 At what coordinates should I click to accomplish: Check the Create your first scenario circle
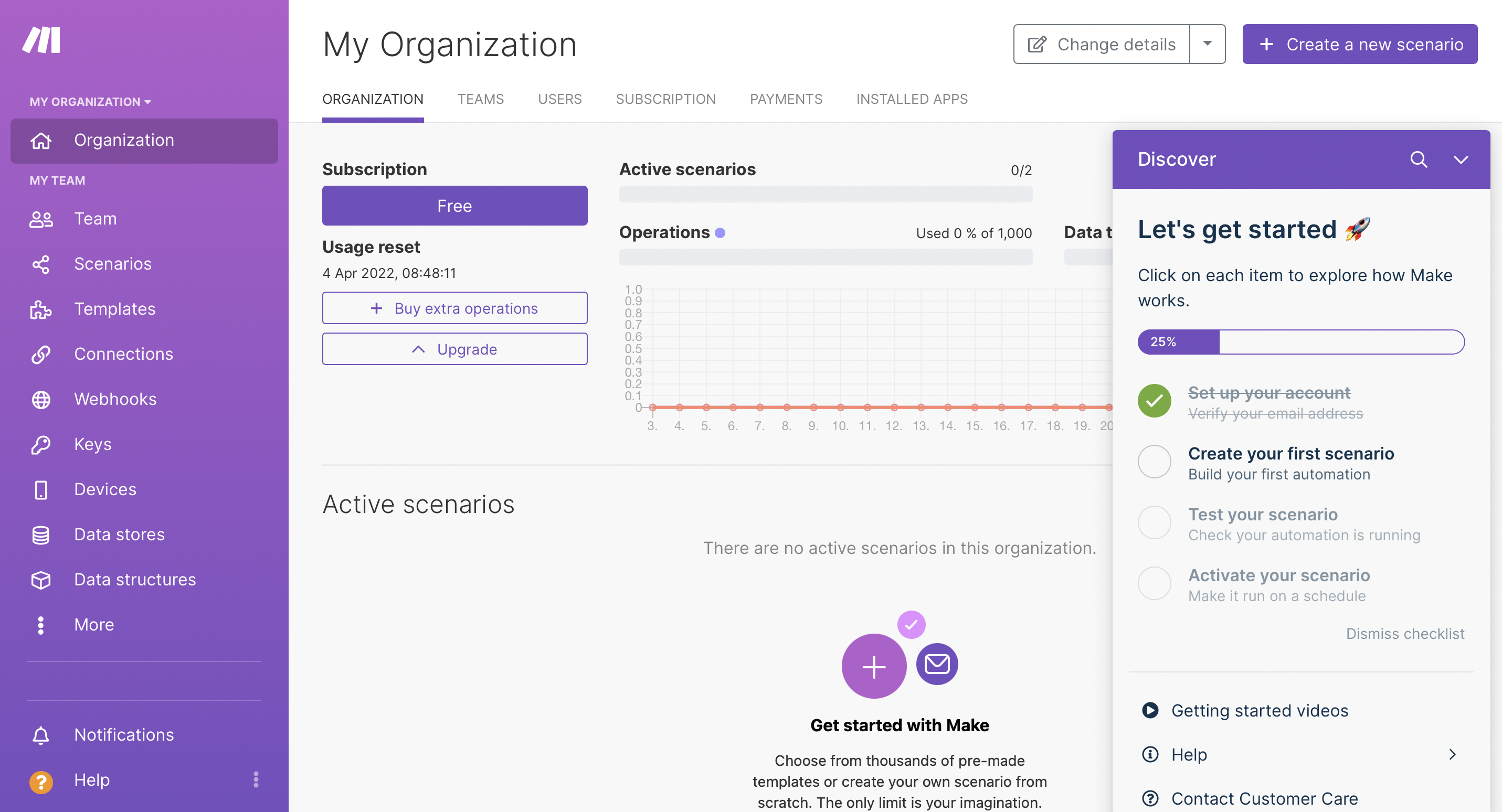[x=1154, y=462]
